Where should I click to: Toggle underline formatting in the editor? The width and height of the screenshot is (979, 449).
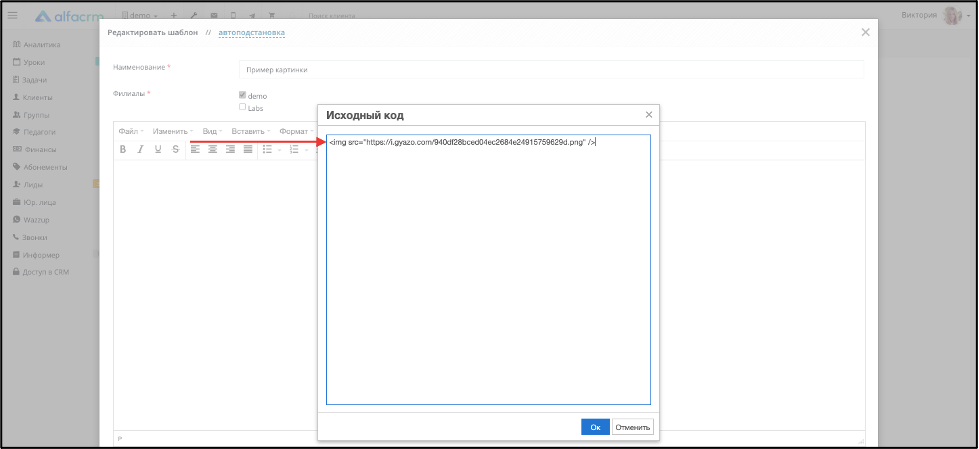point(158,149)
